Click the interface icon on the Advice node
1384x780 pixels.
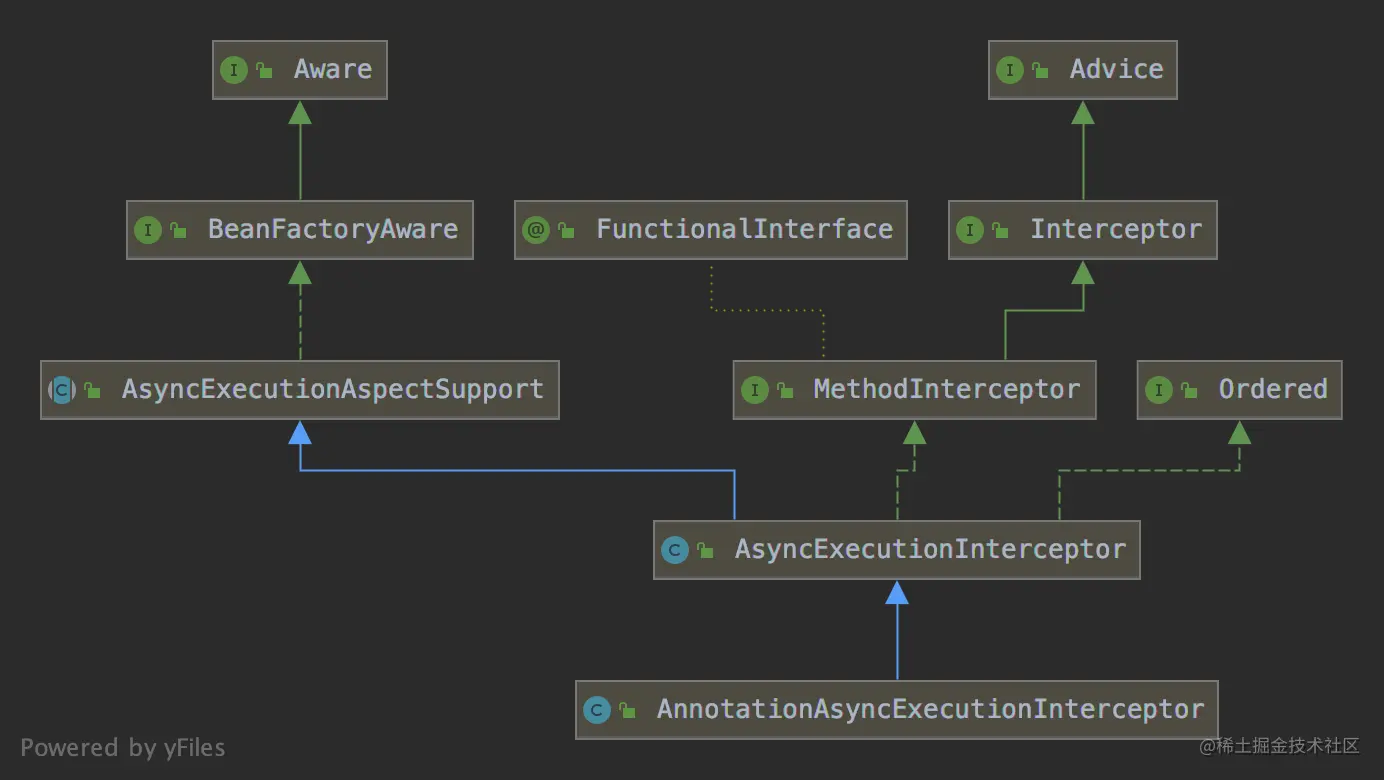(x=1009, y=70)
